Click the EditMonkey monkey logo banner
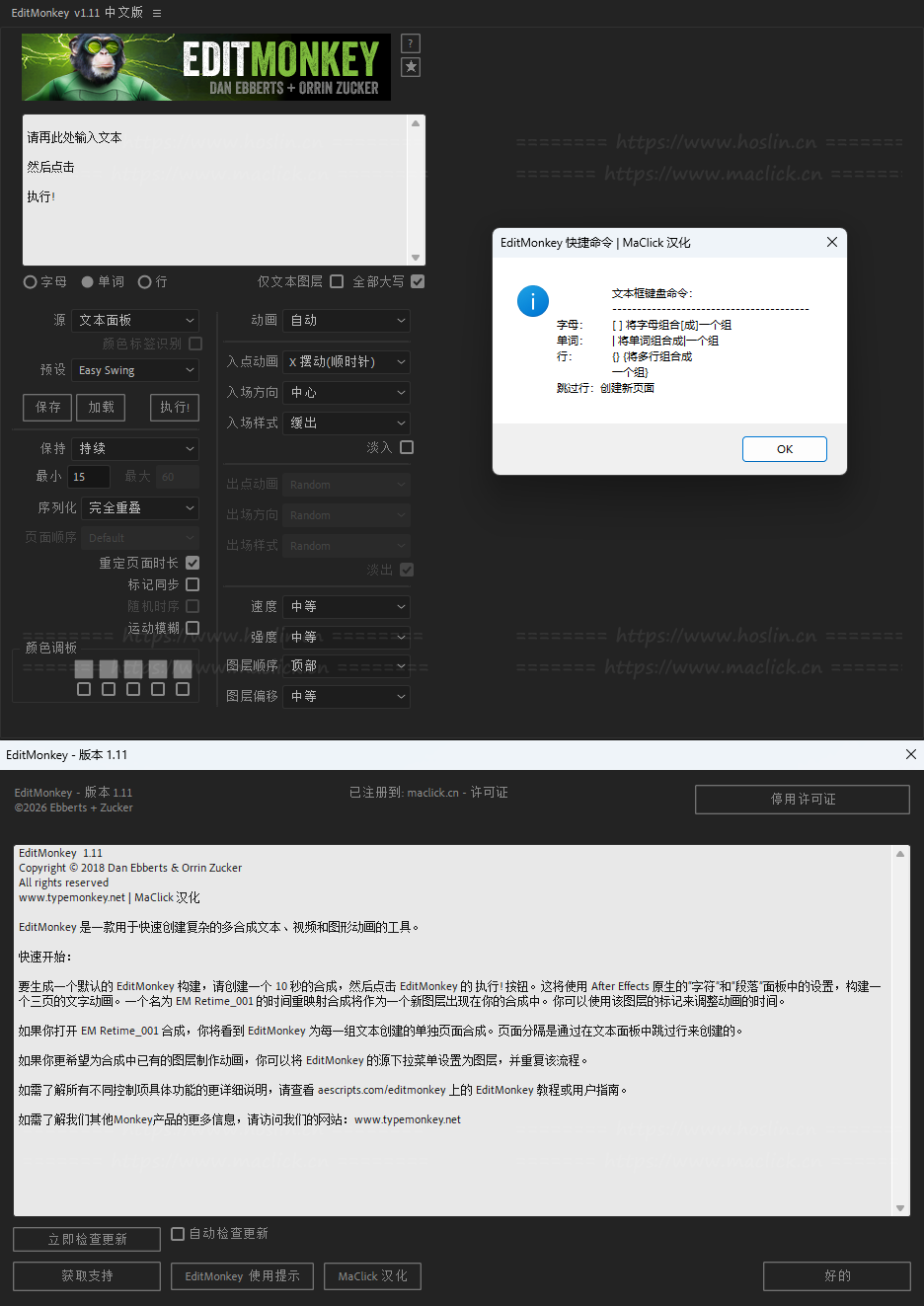924x1306 pixels. tap(206, 67)
